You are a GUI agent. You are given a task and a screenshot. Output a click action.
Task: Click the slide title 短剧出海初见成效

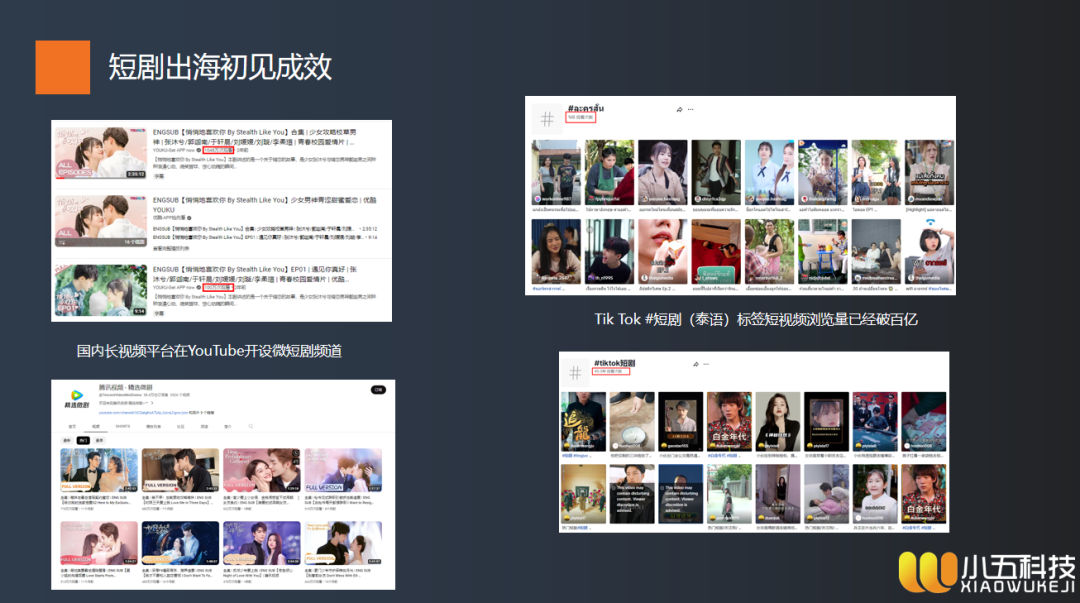(220, 67)
